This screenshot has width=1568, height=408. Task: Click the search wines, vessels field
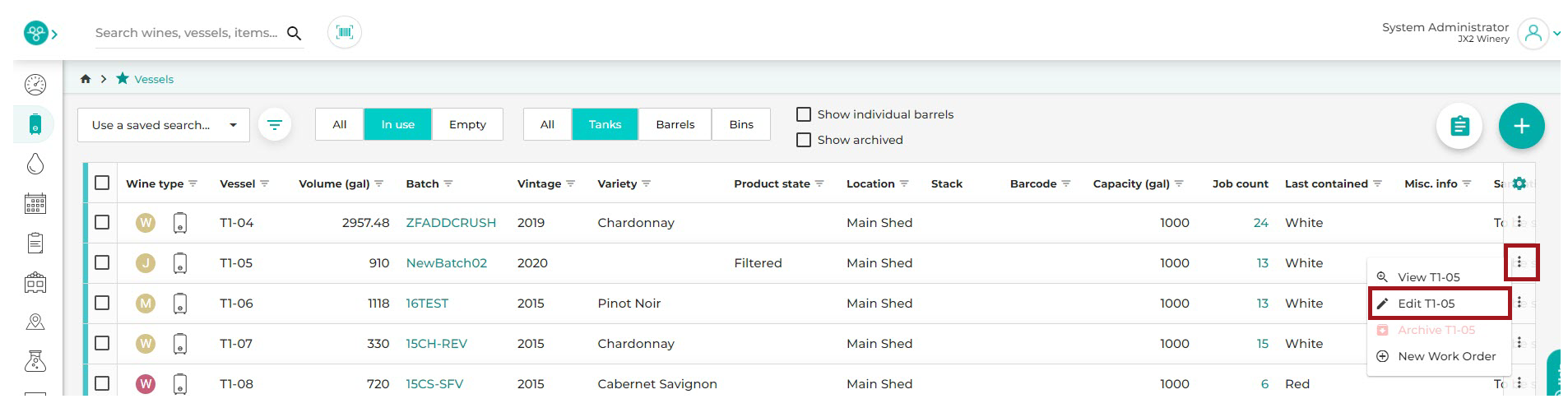pos(187,33)
